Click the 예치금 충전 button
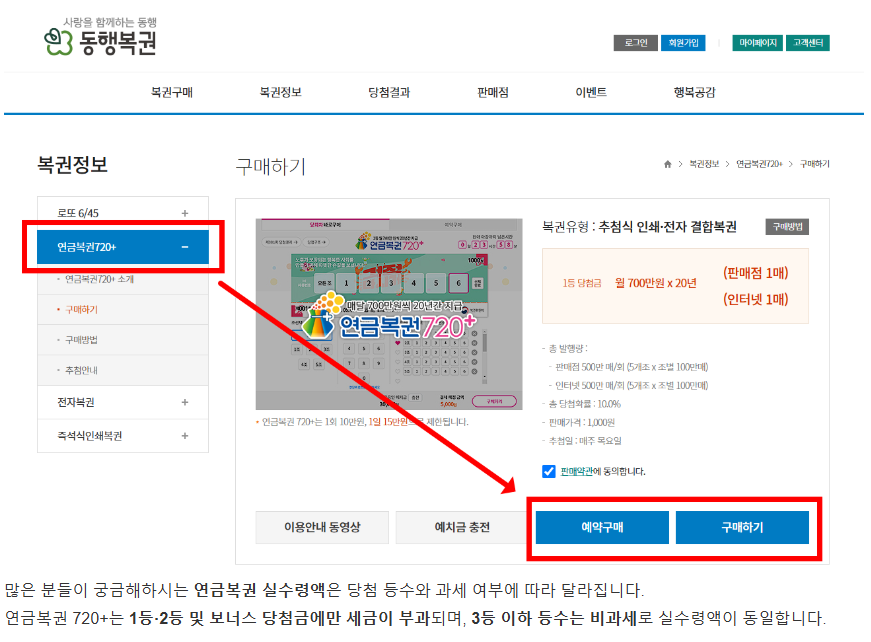The width and height of the screenshot is (871, 642). click(x=462, y=527)
